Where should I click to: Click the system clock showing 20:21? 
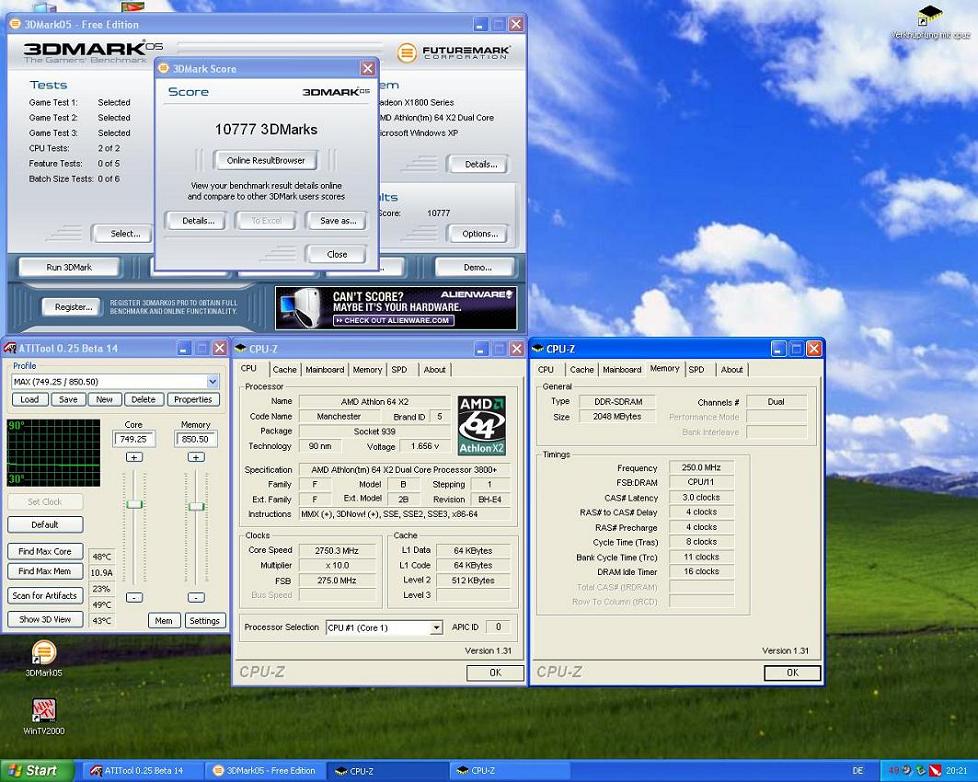[957, 771]
